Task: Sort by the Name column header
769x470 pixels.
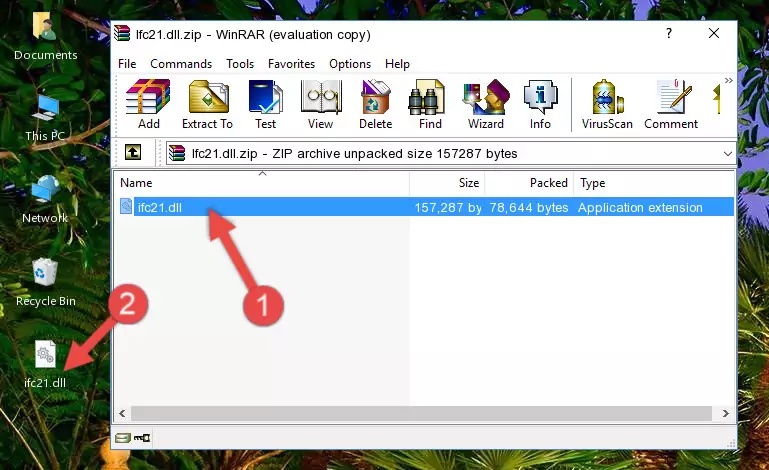Action: click(x=262, y=183)
